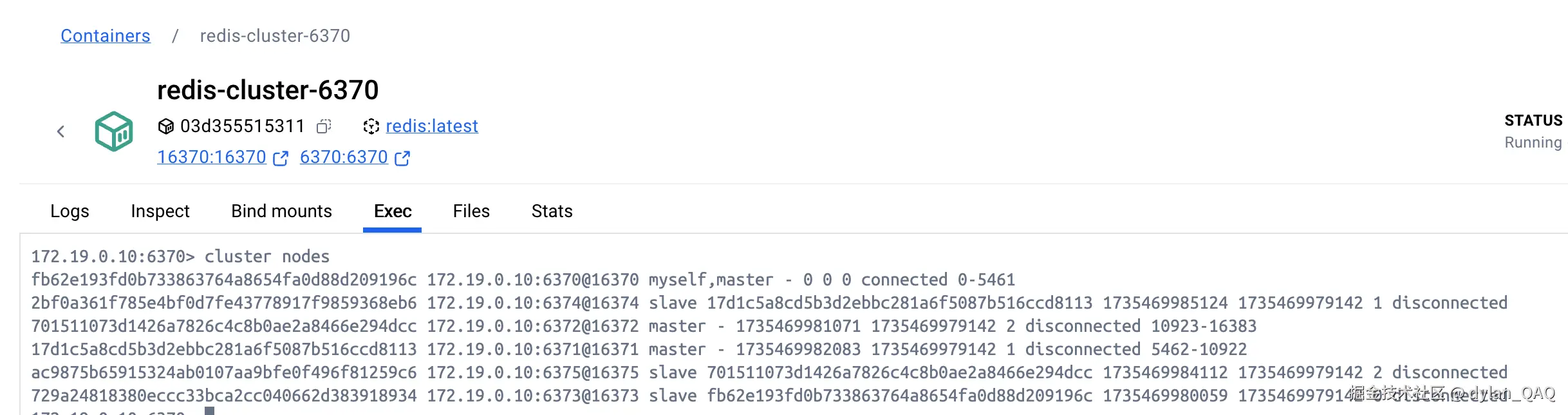This screenshot has width=1568, height=415.
Task: Click external link icon after 6370:6370
Action: click(x=402, y=159)
